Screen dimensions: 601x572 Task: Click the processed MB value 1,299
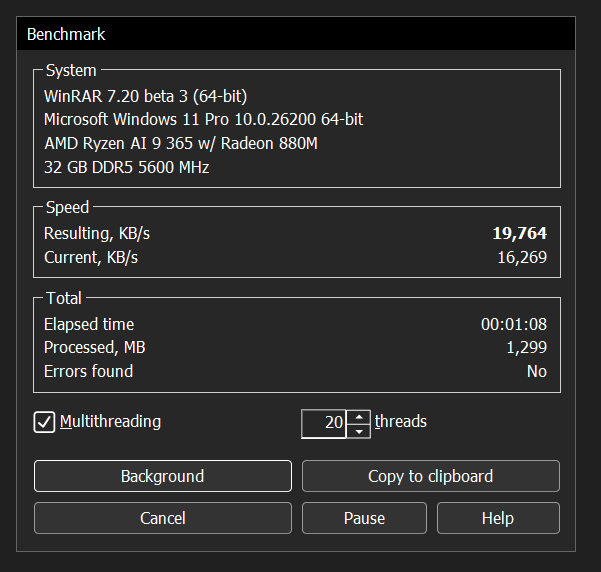coord(527,347)
